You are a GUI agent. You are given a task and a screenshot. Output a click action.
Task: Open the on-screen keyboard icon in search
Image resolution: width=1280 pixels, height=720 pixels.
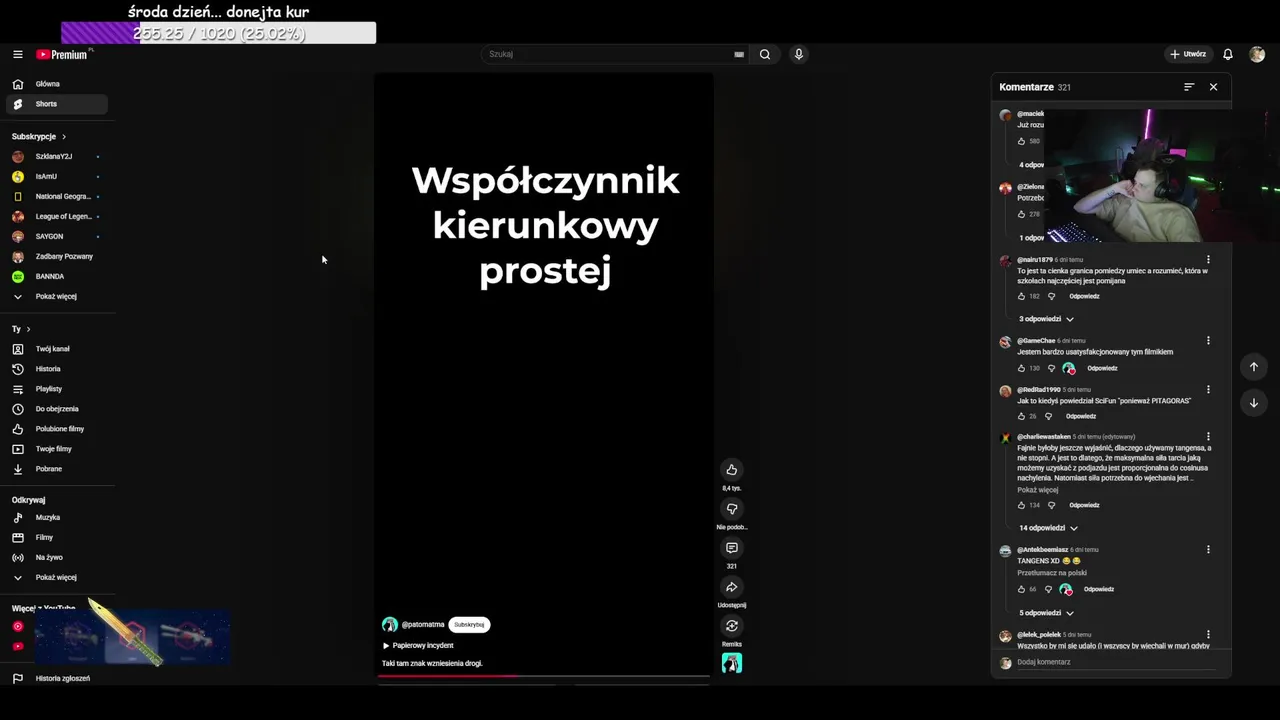click(739, 54)
